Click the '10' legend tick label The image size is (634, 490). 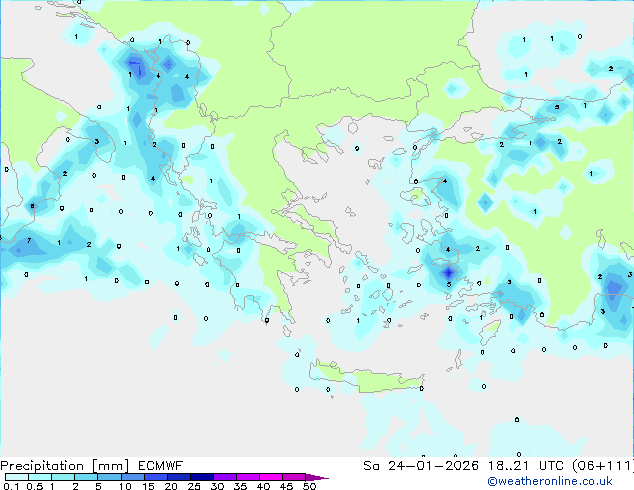point(125,486)
